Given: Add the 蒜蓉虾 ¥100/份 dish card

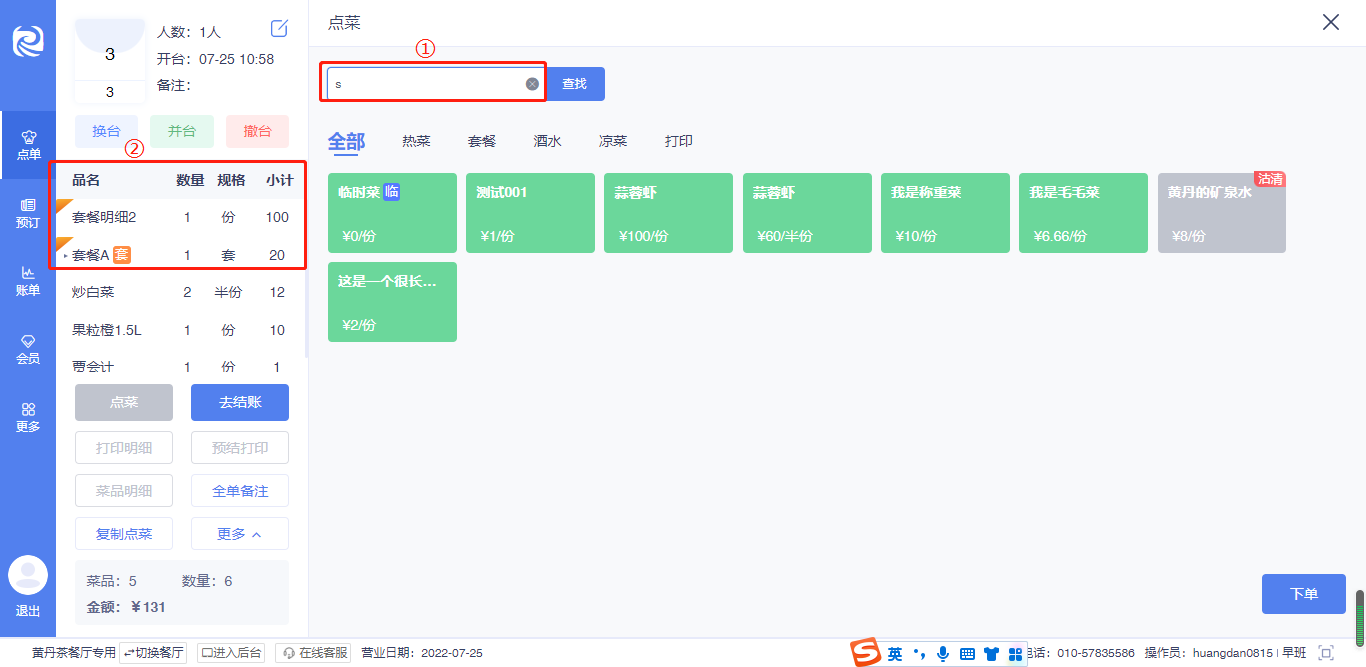Looking at the screenshot, I should [x=668, y=213].
